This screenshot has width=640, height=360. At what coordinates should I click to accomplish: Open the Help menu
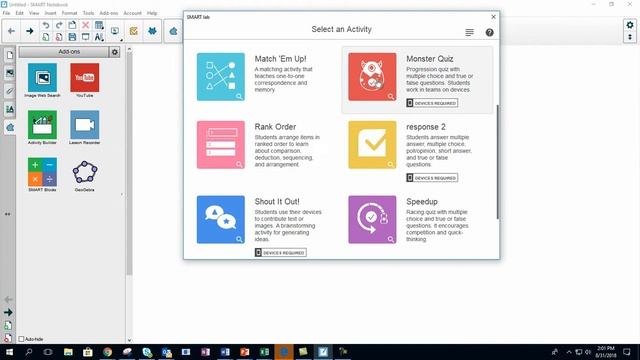(x=152, y=13)
